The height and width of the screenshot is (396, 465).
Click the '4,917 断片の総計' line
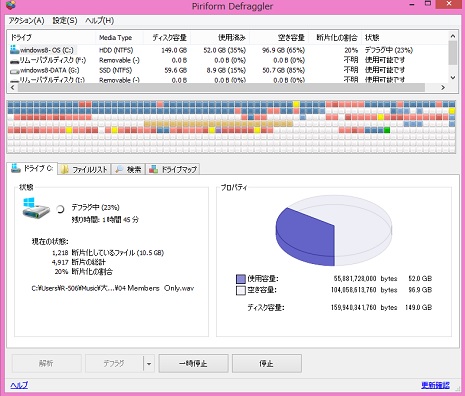tap(79, 262)
